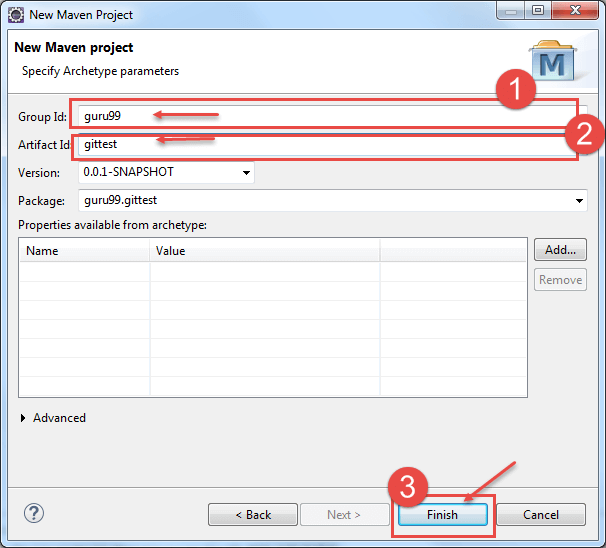
Task: Cancel the Maven project wizard
Action: [x=541, y=515]
